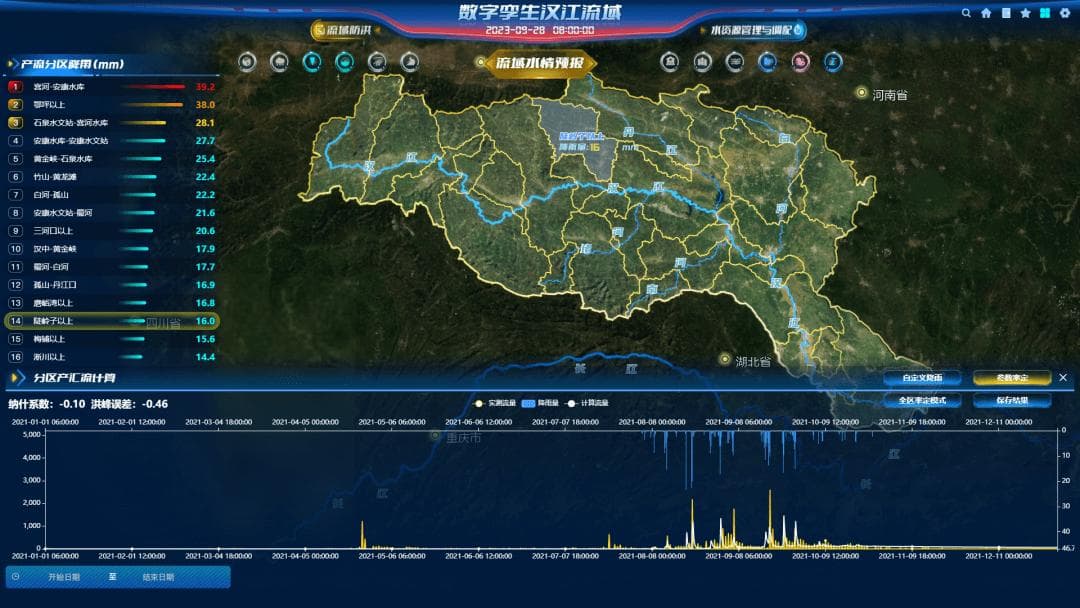Select highlighted row 14 with value 16.0
1080x608 pixels.
click(x=112, y=321)
